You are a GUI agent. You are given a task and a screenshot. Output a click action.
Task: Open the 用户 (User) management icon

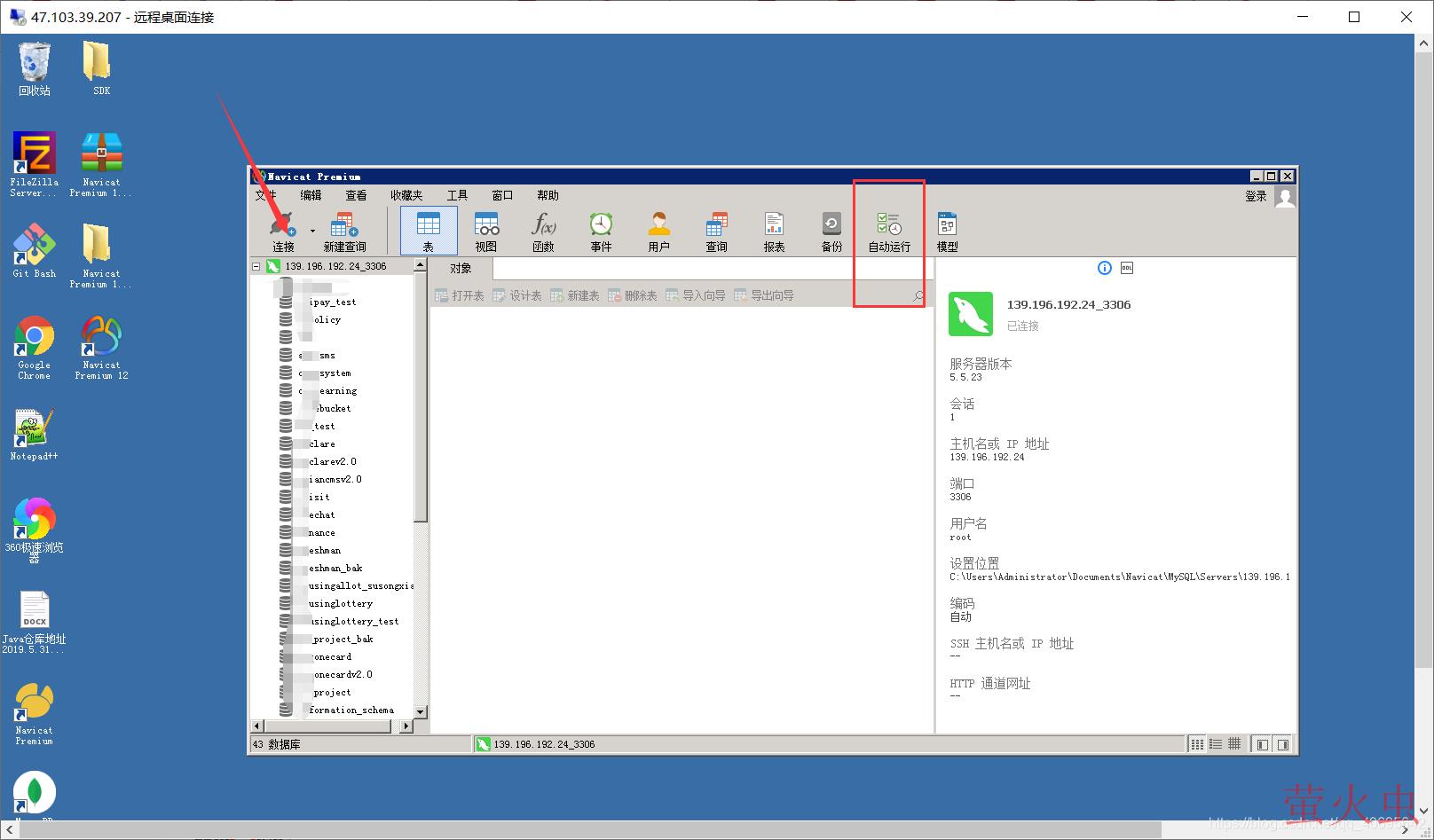pyautogui.click(x=658, y=232)
